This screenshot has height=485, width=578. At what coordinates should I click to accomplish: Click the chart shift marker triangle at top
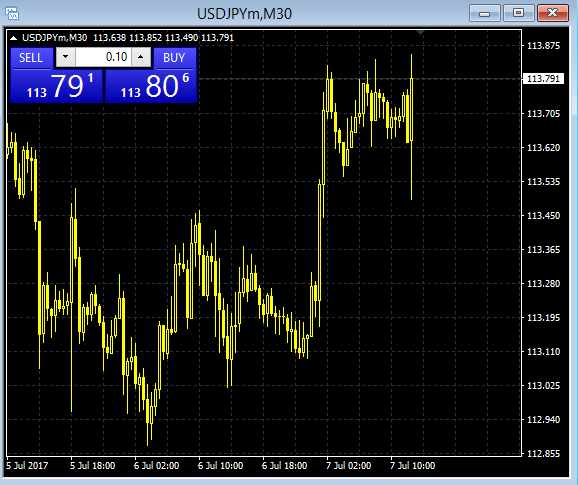pos(421,33)
